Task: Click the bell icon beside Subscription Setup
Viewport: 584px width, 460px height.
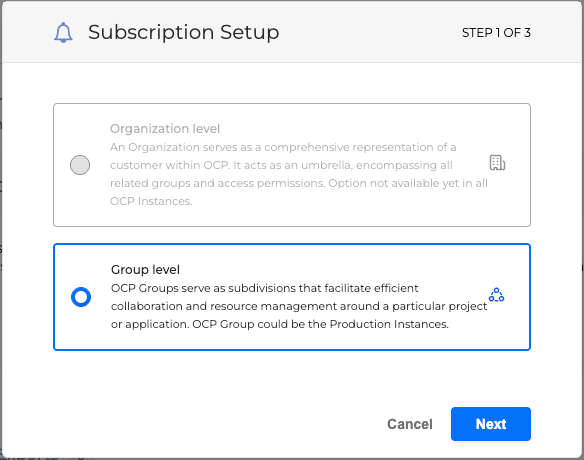Action: (63, 32)
